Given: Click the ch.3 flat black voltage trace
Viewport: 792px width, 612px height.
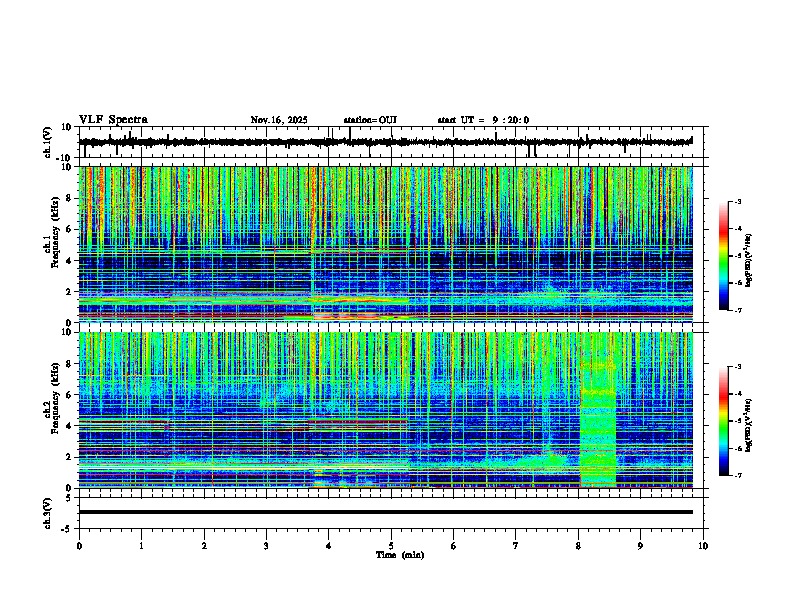Looking at the screenshot, I should 385,512.
